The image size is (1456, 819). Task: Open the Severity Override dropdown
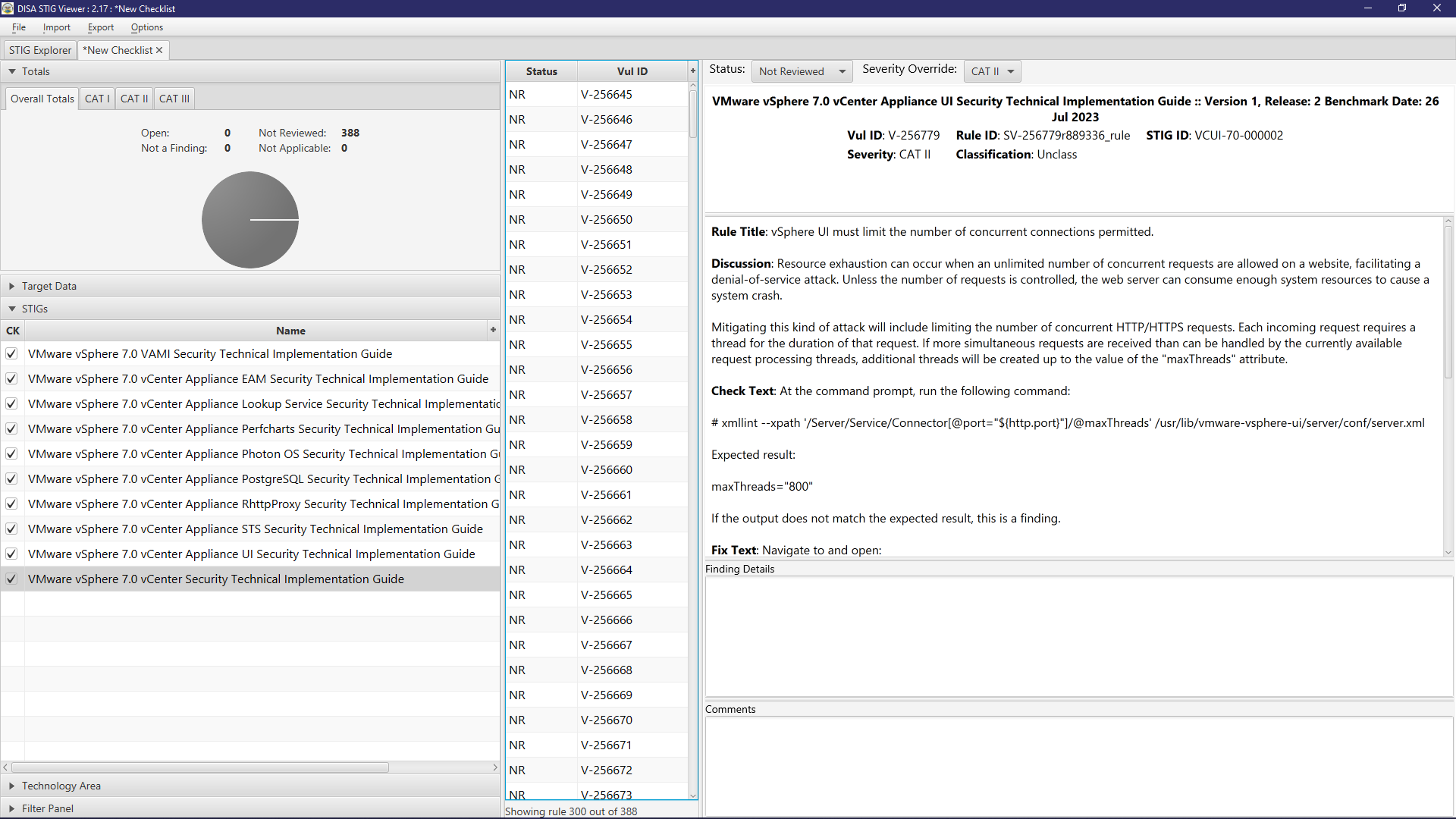992,71
